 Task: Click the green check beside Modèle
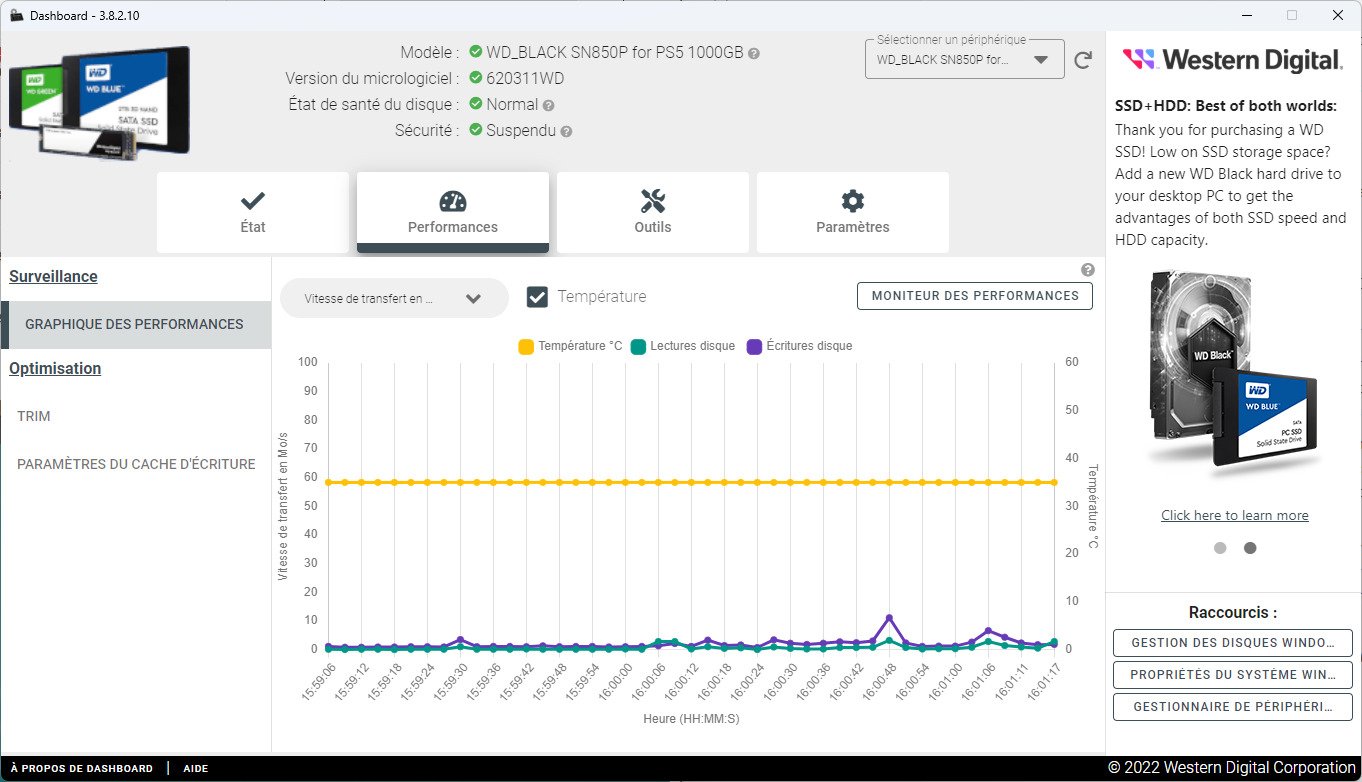[476, 52]
